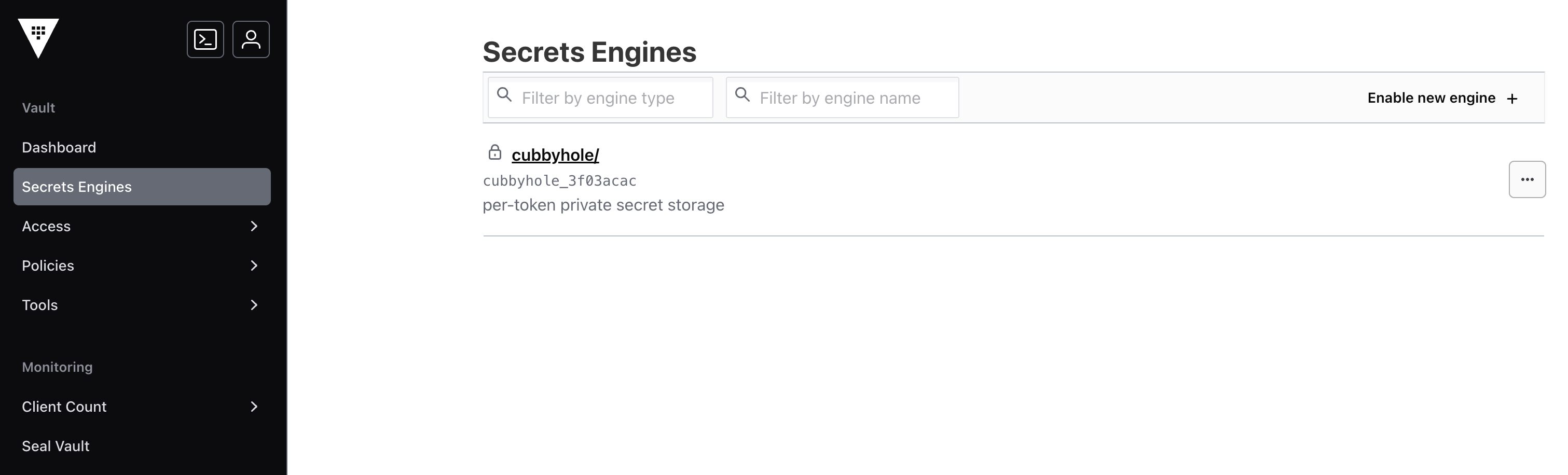Screen dimensions: 1568x475
Task: Click the Monitoring section label
Action: (x=57, y=366)
